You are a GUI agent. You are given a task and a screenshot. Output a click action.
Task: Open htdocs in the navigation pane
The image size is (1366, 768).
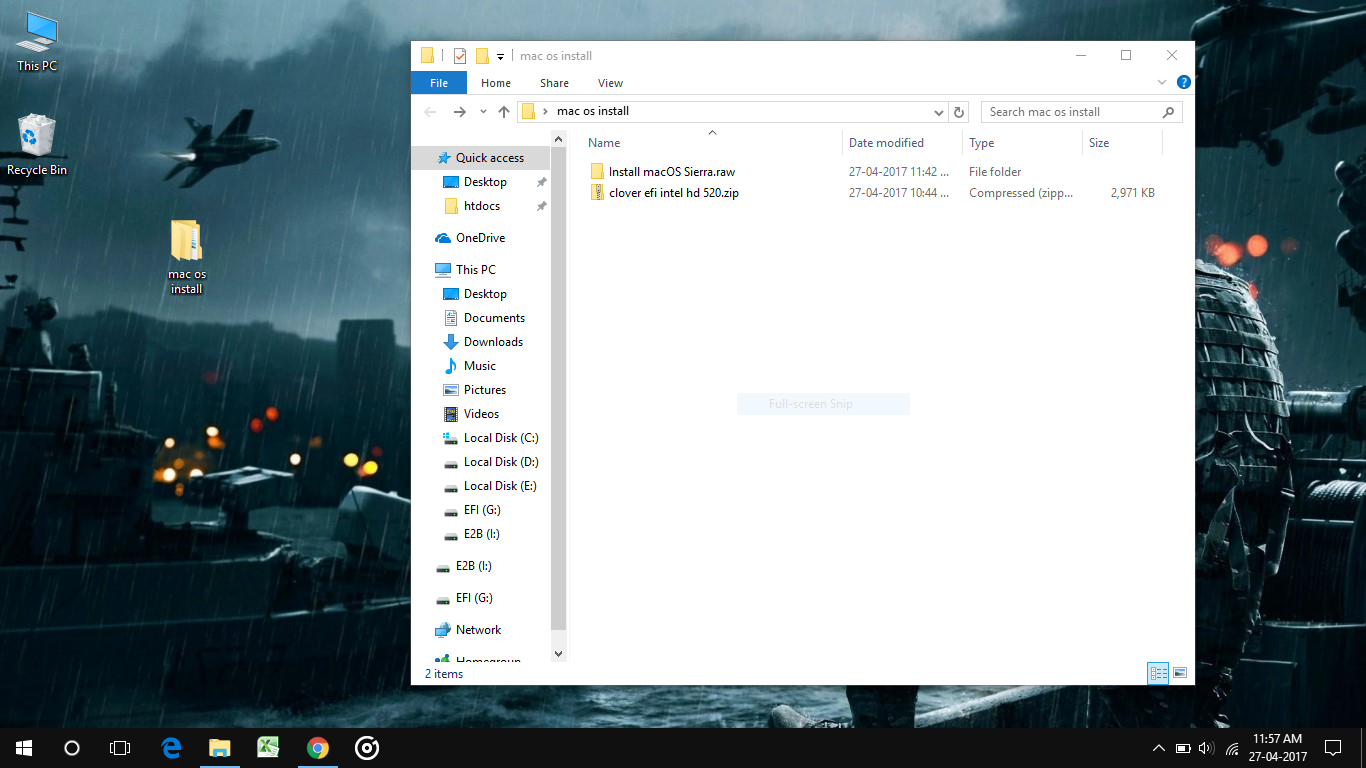tap(481, 206)
